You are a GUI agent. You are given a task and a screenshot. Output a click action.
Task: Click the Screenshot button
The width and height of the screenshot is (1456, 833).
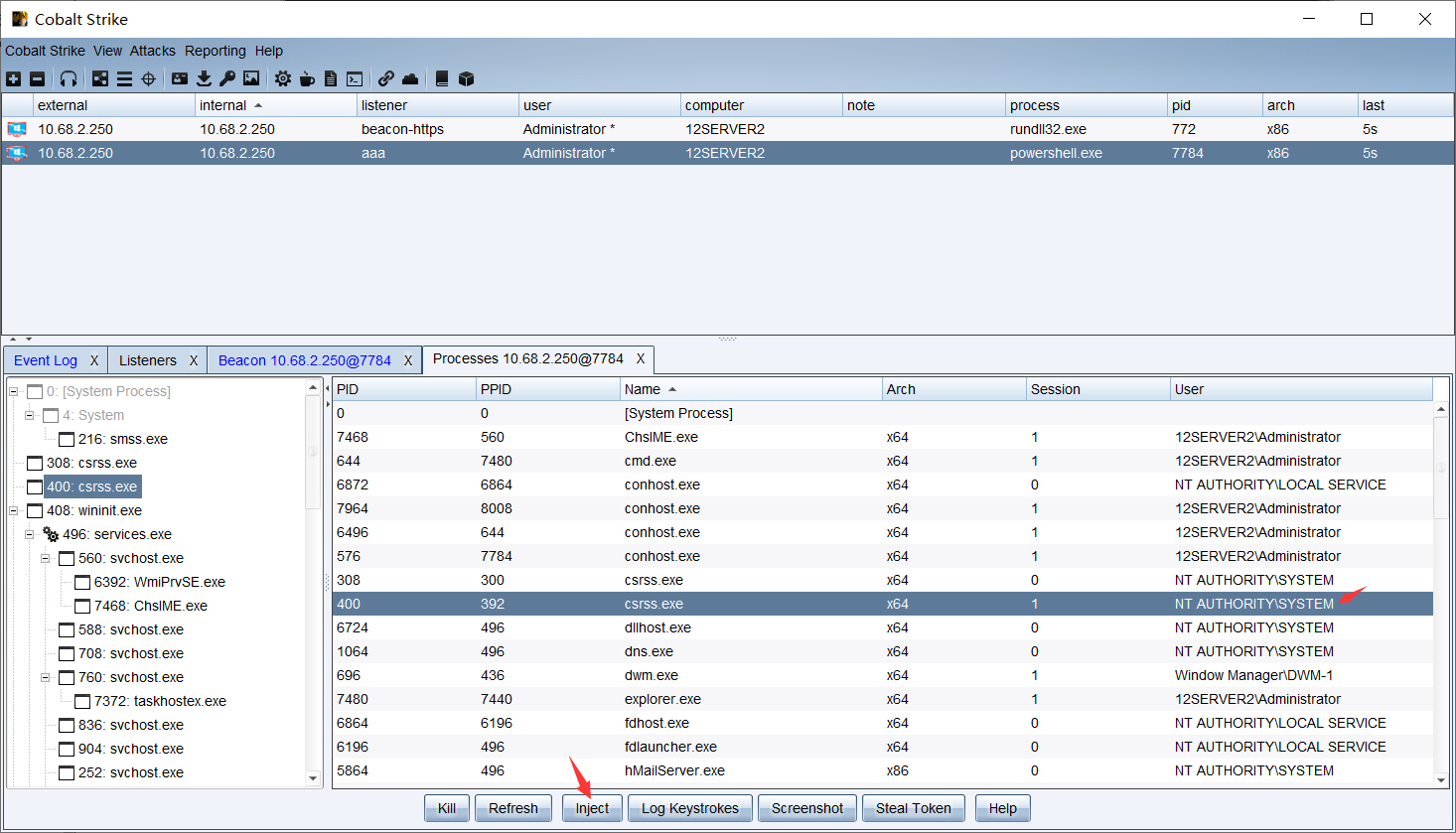[x=807, y=808]
